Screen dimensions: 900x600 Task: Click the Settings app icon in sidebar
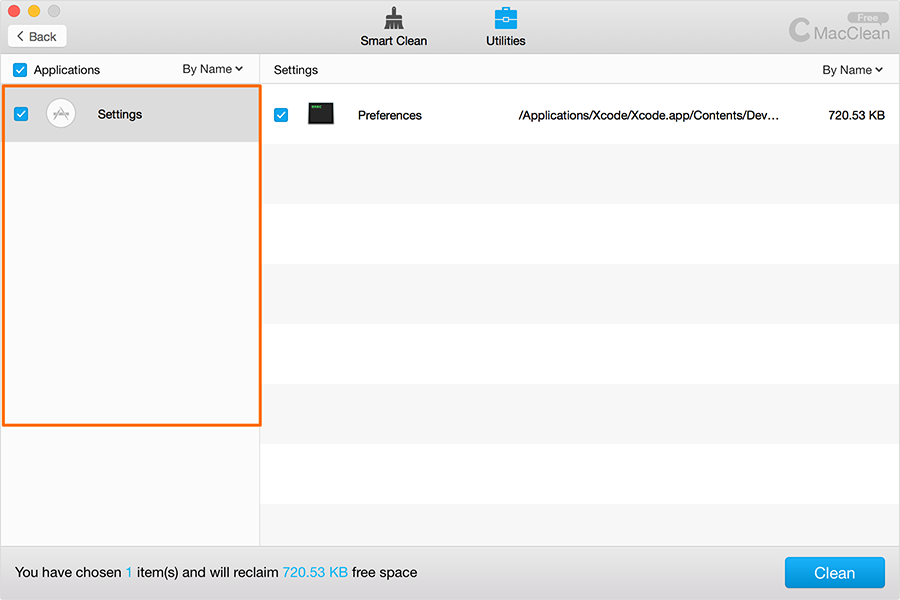click(x=61, y=114)
